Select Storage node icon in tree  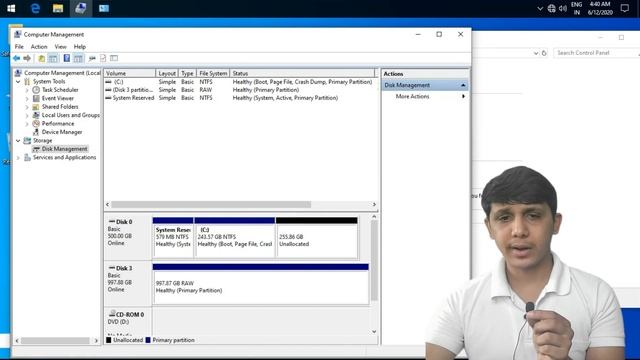coord(27,140)
